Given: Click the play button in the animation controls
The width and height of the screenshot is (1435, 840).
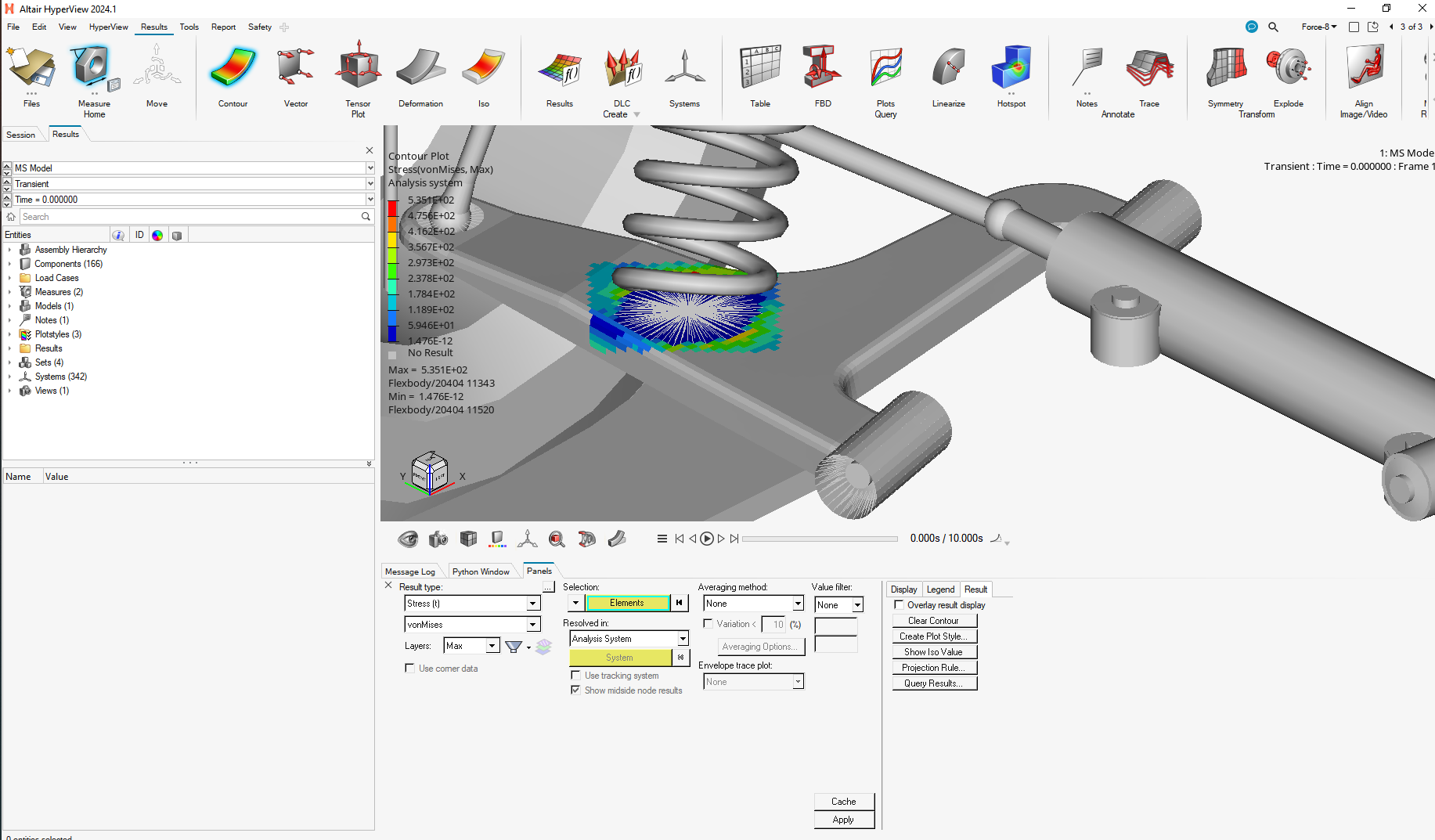Looking at the screenshot, I should [x=707, y=539].
